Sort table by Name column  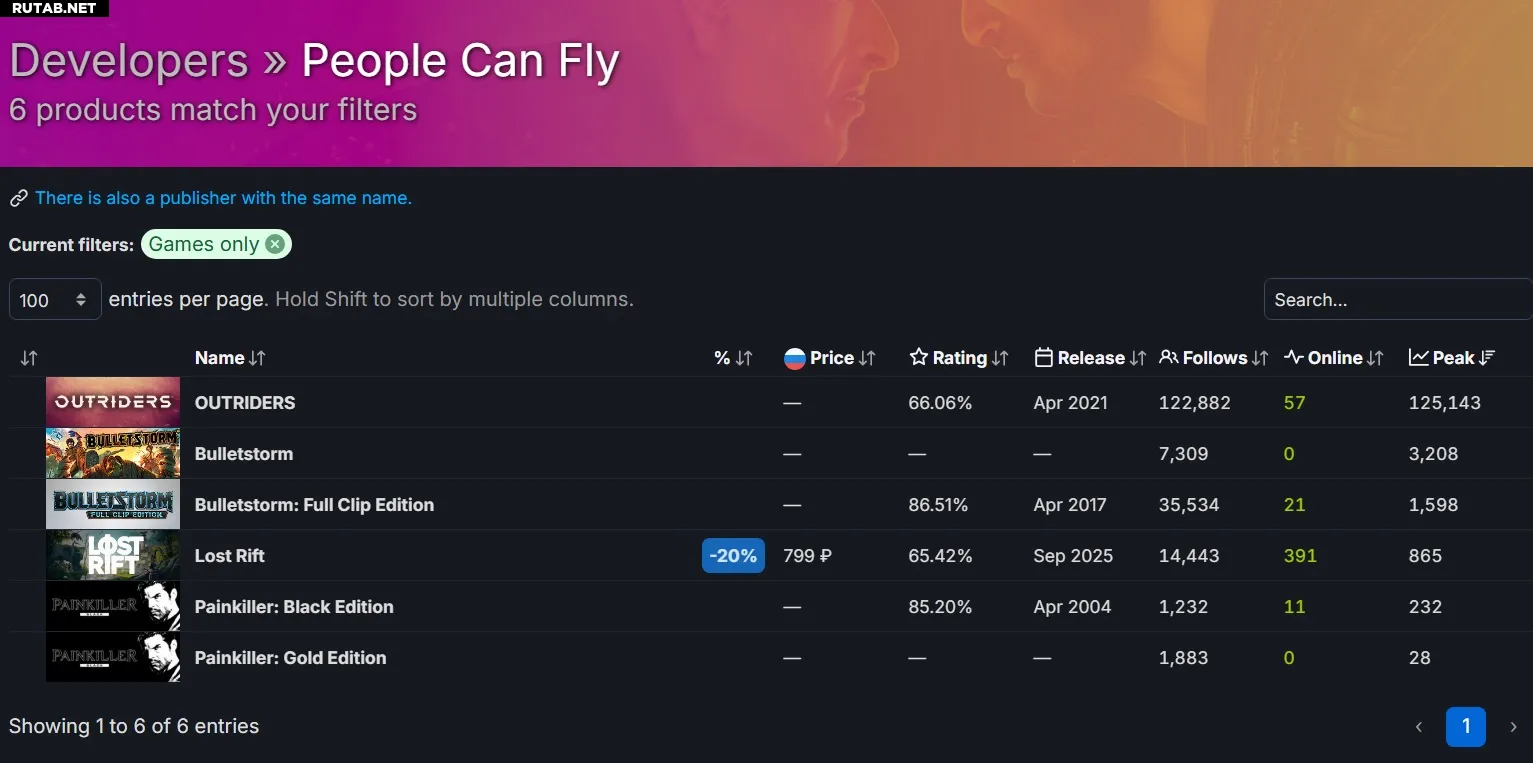[230, 358]
